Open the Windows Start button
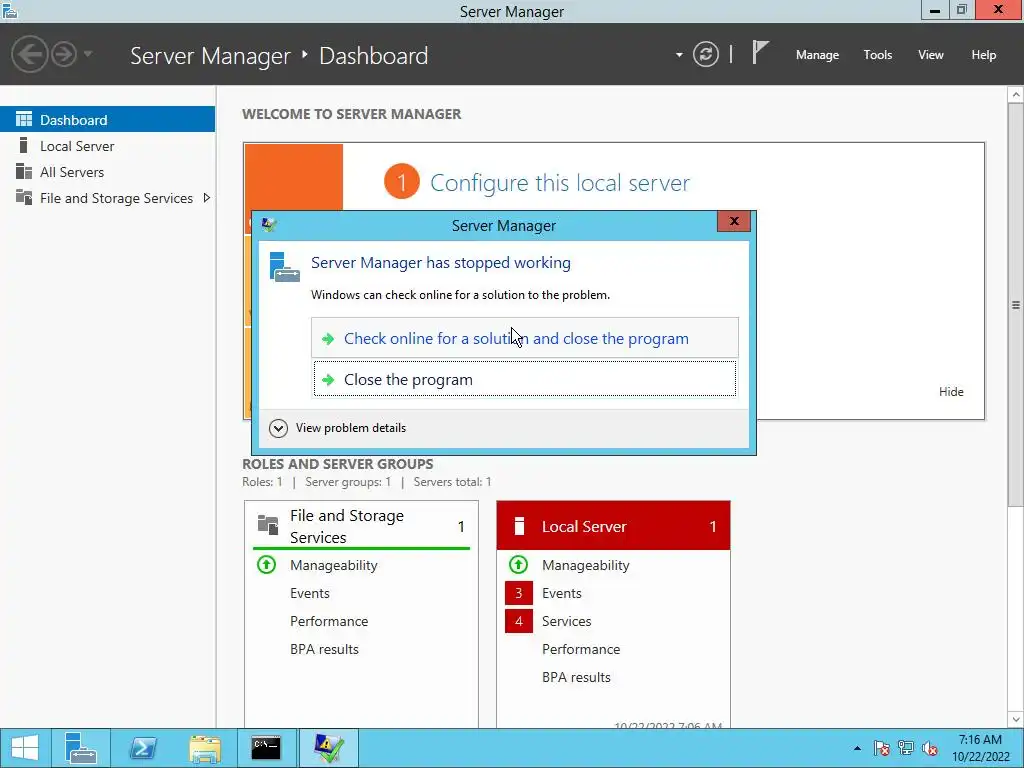The height and width of the screenshot is (768, 1024). tap(25, 748)
